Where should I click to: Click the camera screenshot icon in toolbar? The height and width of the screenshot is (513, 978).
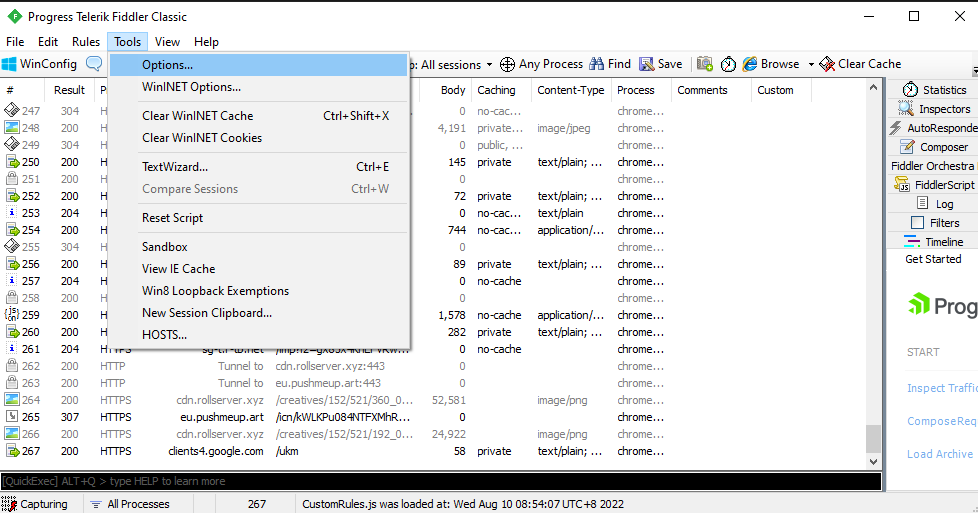coord(705,64)
